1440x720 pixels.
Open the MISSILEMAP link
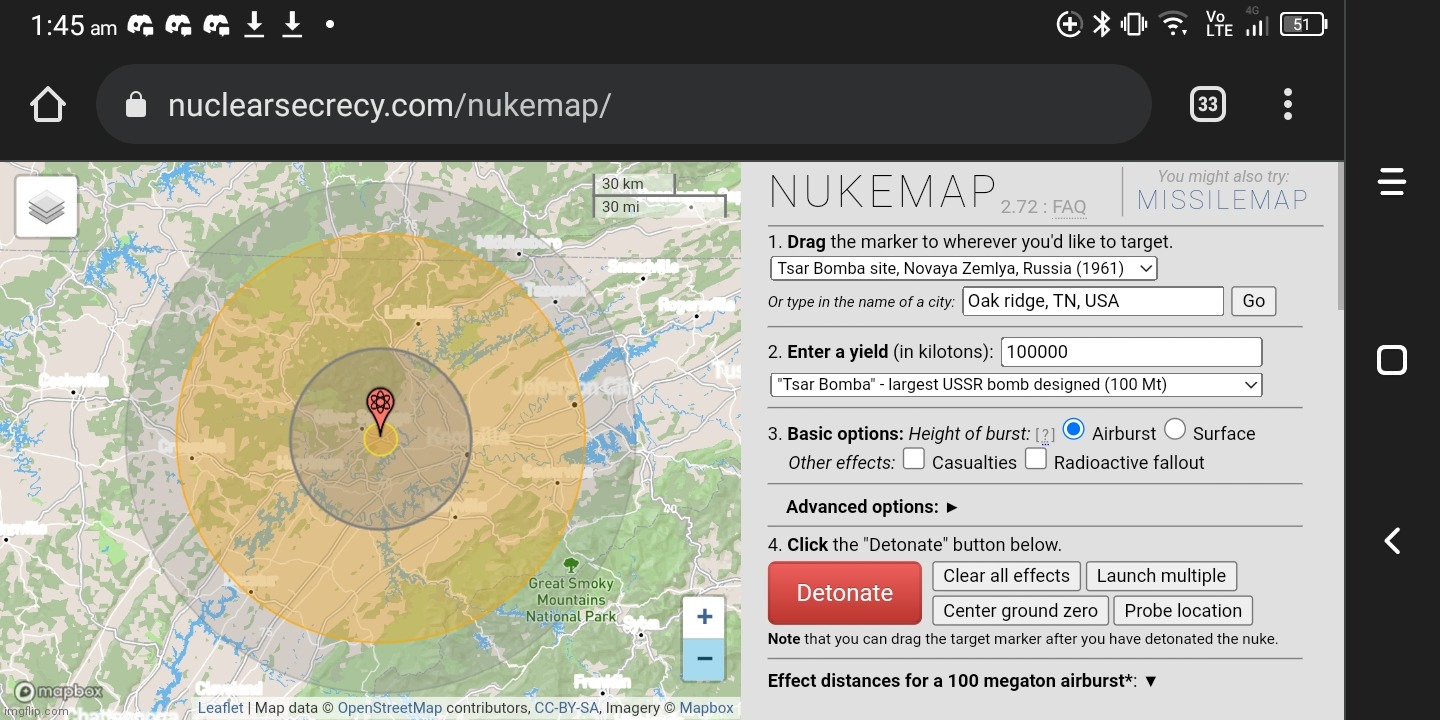(1222, 200)
